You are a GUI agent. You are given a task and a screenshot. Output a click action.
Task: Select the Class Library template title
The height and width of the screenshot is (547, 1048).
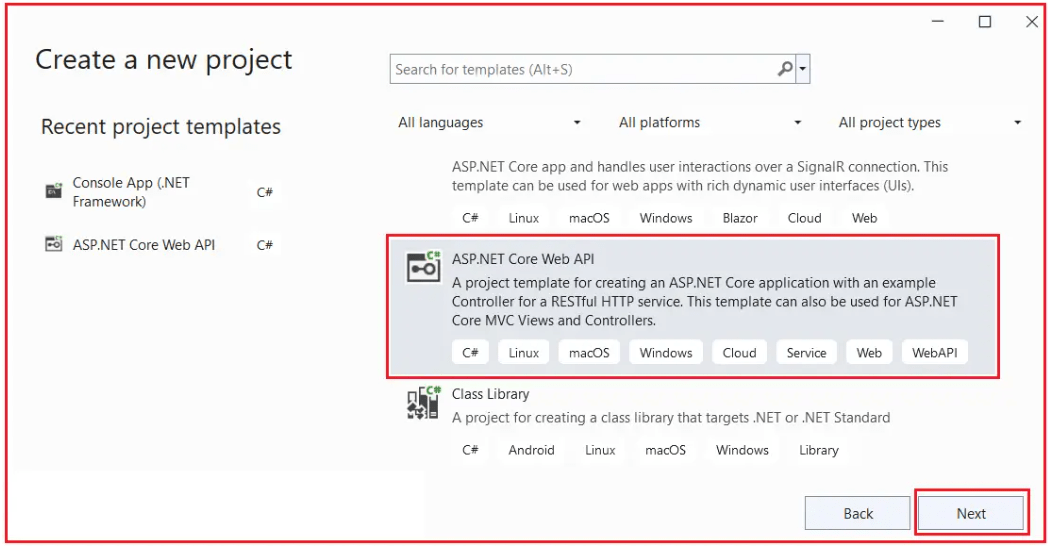click(x=490, y=394)
